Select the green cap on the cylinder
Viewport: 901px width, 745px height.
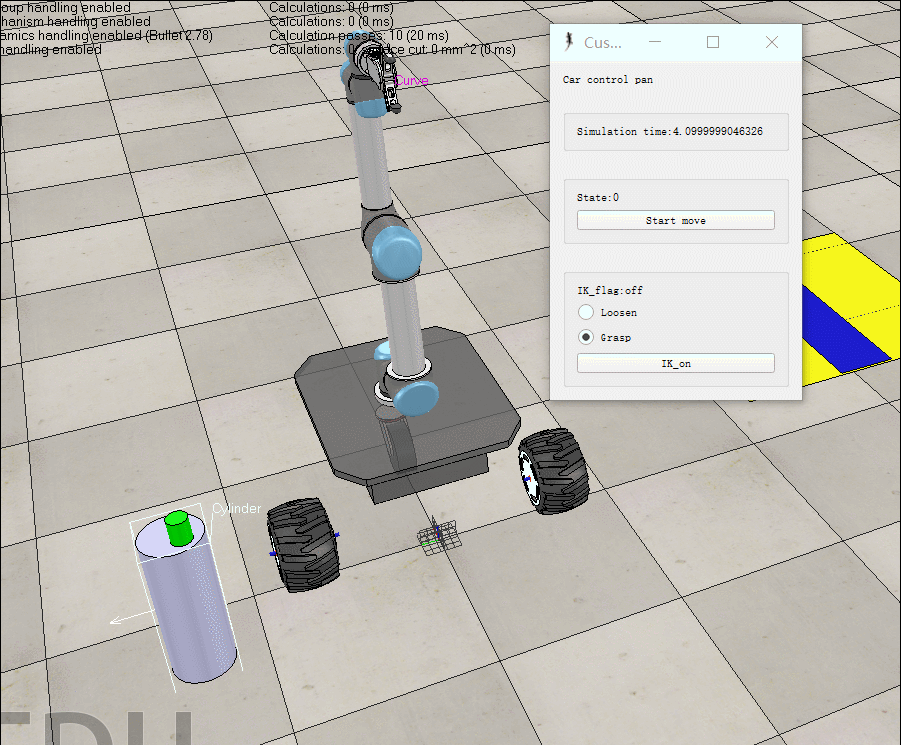click(179, 528)
